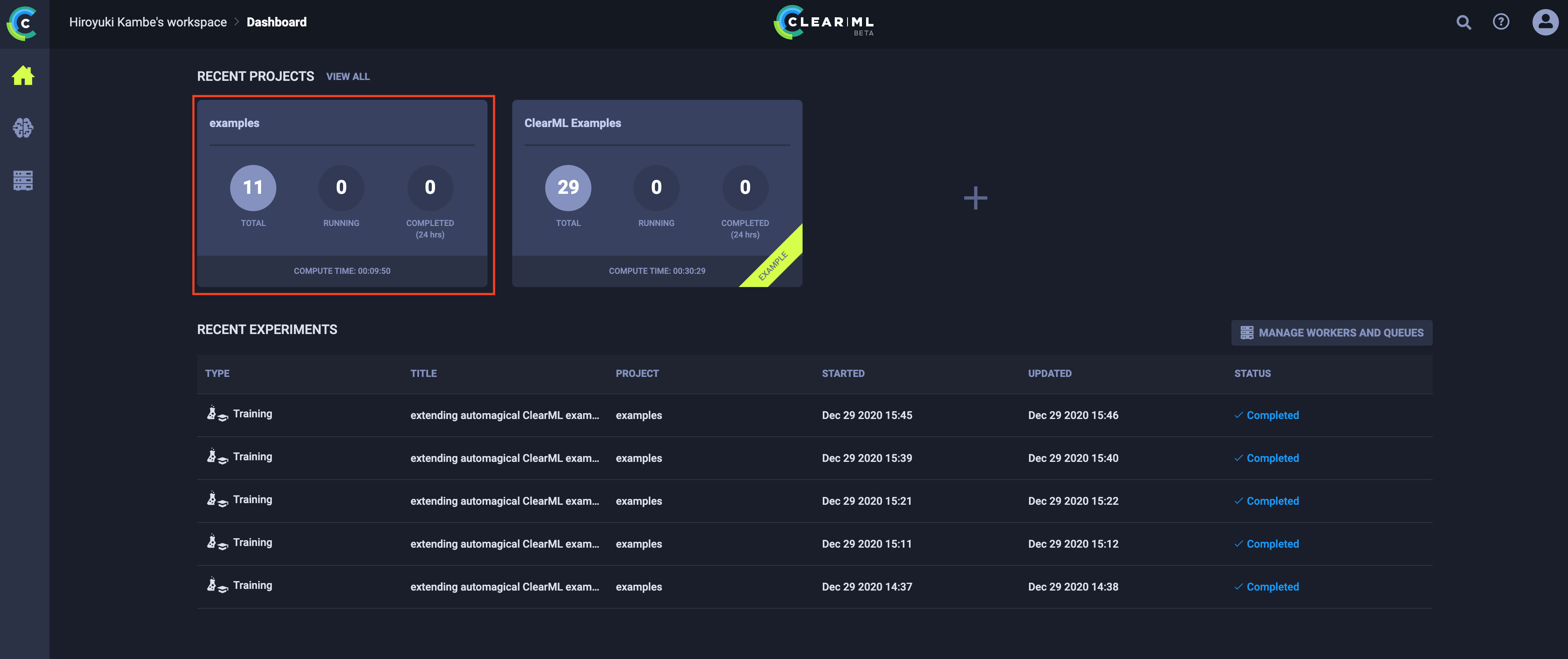Open Workers and Queues sidebar icon
The height and width of the screenshot is (659, 1568).
23,180
